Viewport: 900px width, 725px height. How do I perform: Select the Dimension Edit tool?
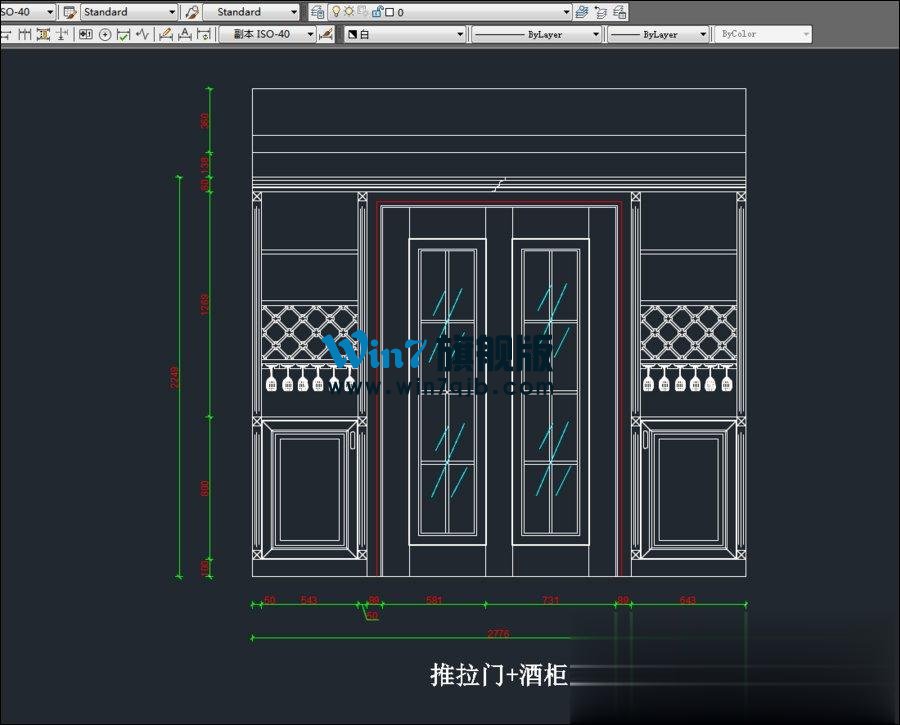[166, 34]
